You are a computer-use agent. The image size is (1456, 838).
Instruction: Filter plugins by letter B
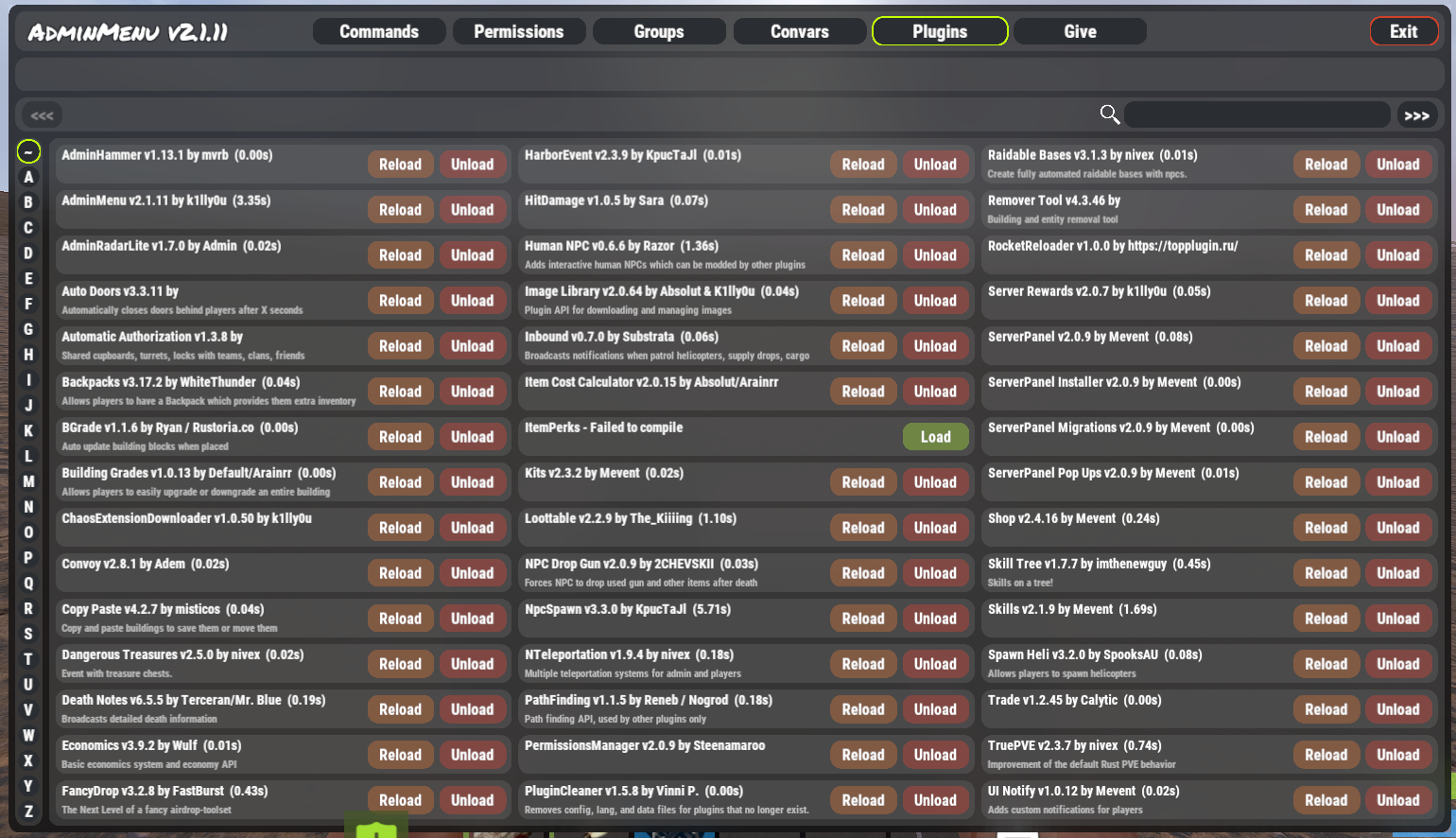pyautogui.click(x=28, y=202)
